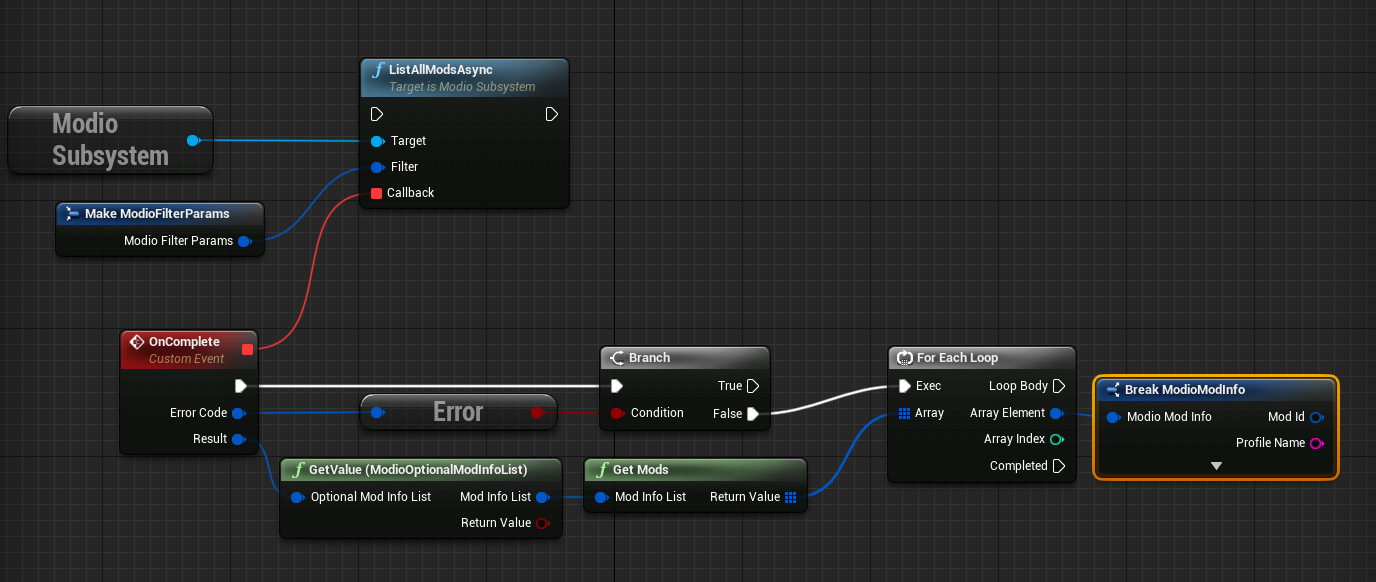Viewport: 1376px width, 582px height.
Task: Click the ListAllModsAsync output execution pin
Action: point(552,114)
